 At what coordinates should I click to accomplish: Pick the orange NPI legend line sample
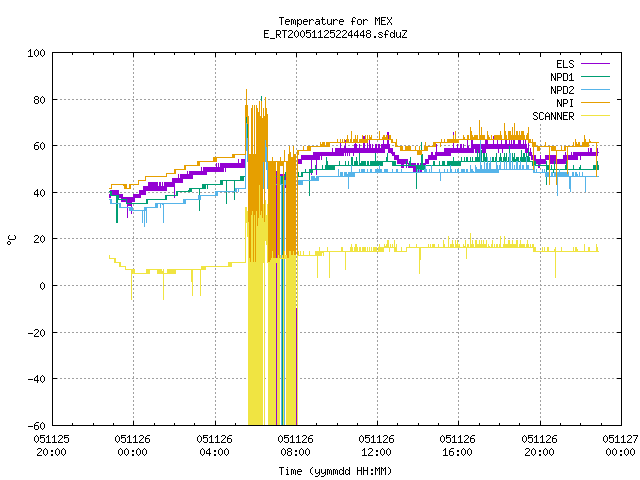coord(595,103)
